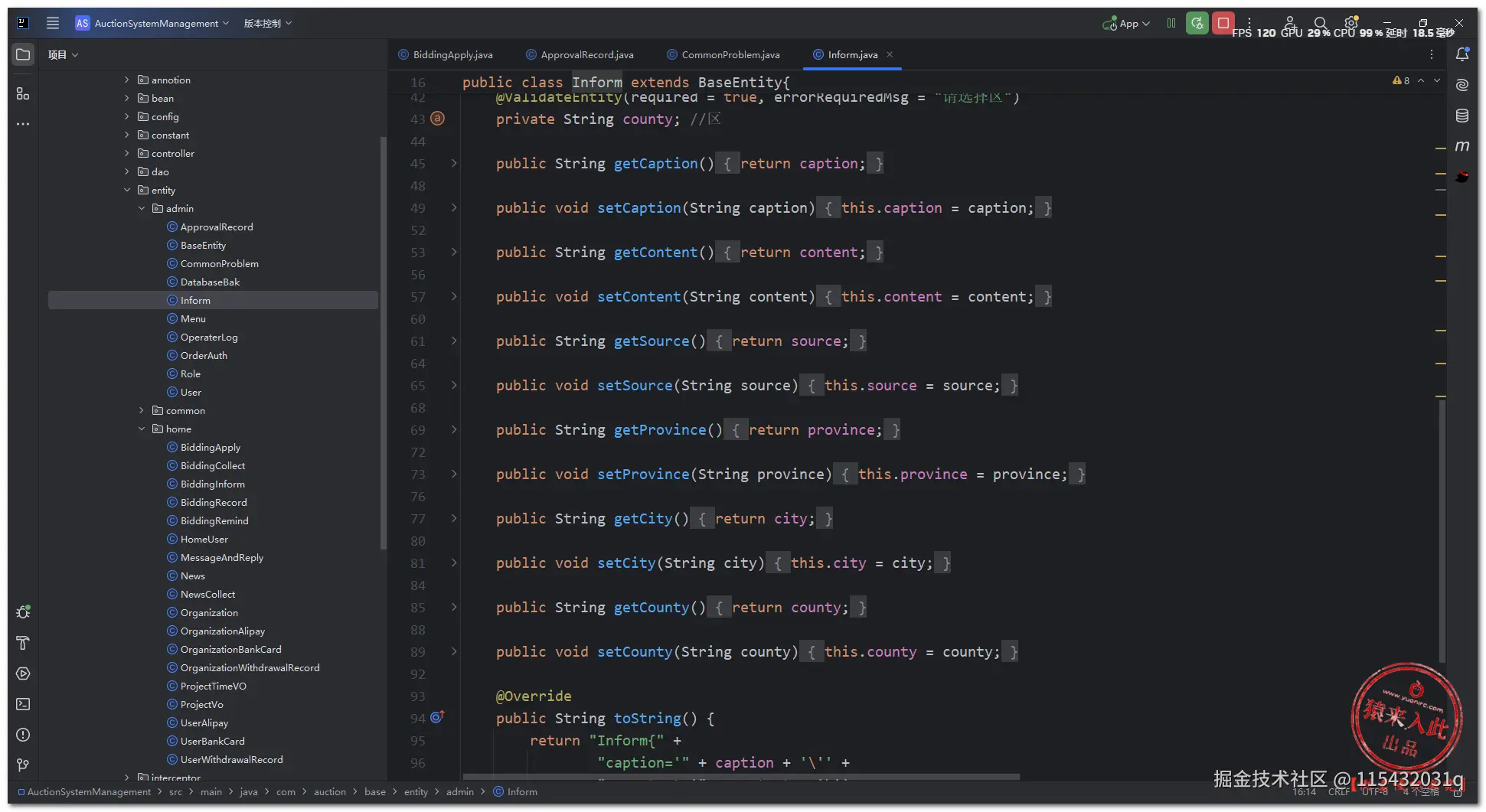This screenshot has height=812, width=1486.
Task: Open the Database tool window
Action: coord(1462,116)
